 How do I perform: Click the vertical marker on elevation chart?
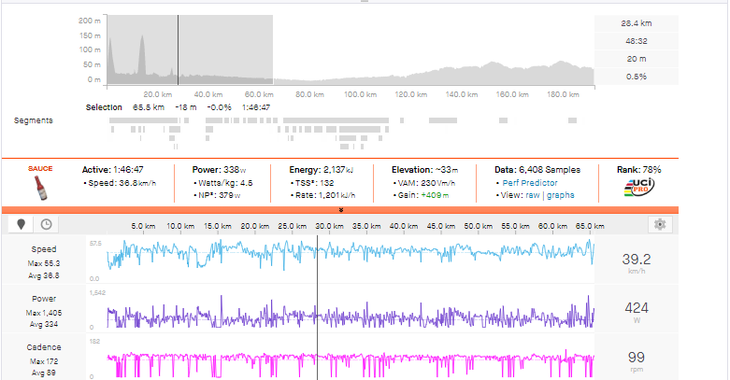(x=178, y=49)
